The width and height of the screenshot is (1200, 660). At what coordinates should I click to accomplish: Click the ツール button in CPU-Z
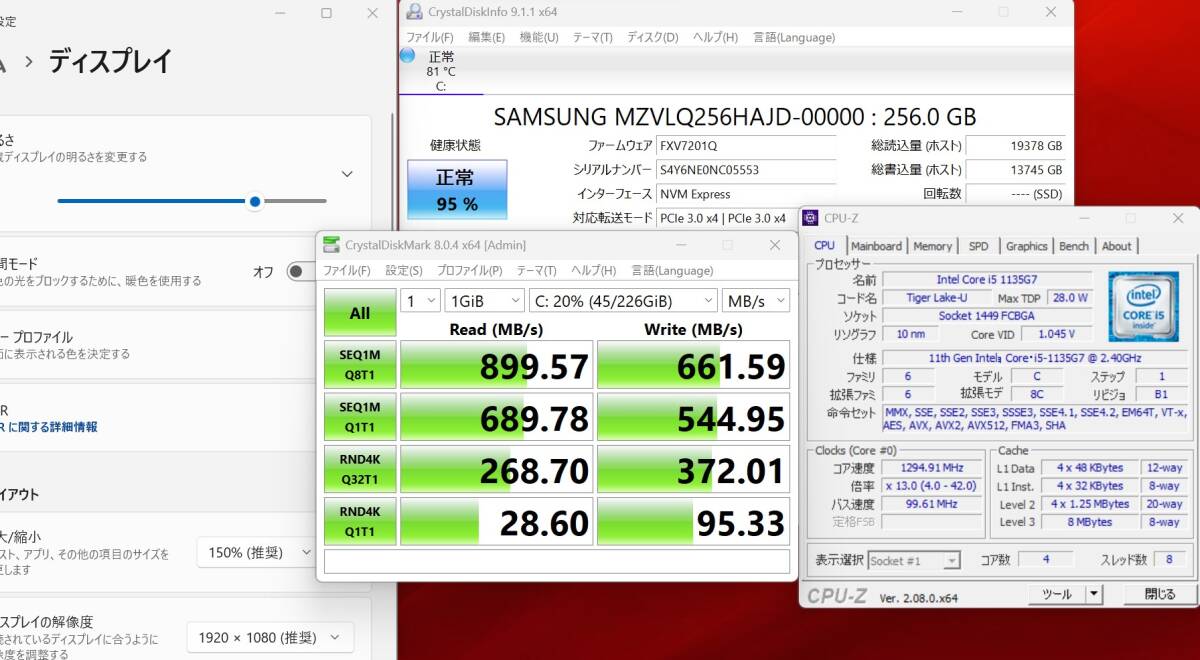tap(1057, 594)
